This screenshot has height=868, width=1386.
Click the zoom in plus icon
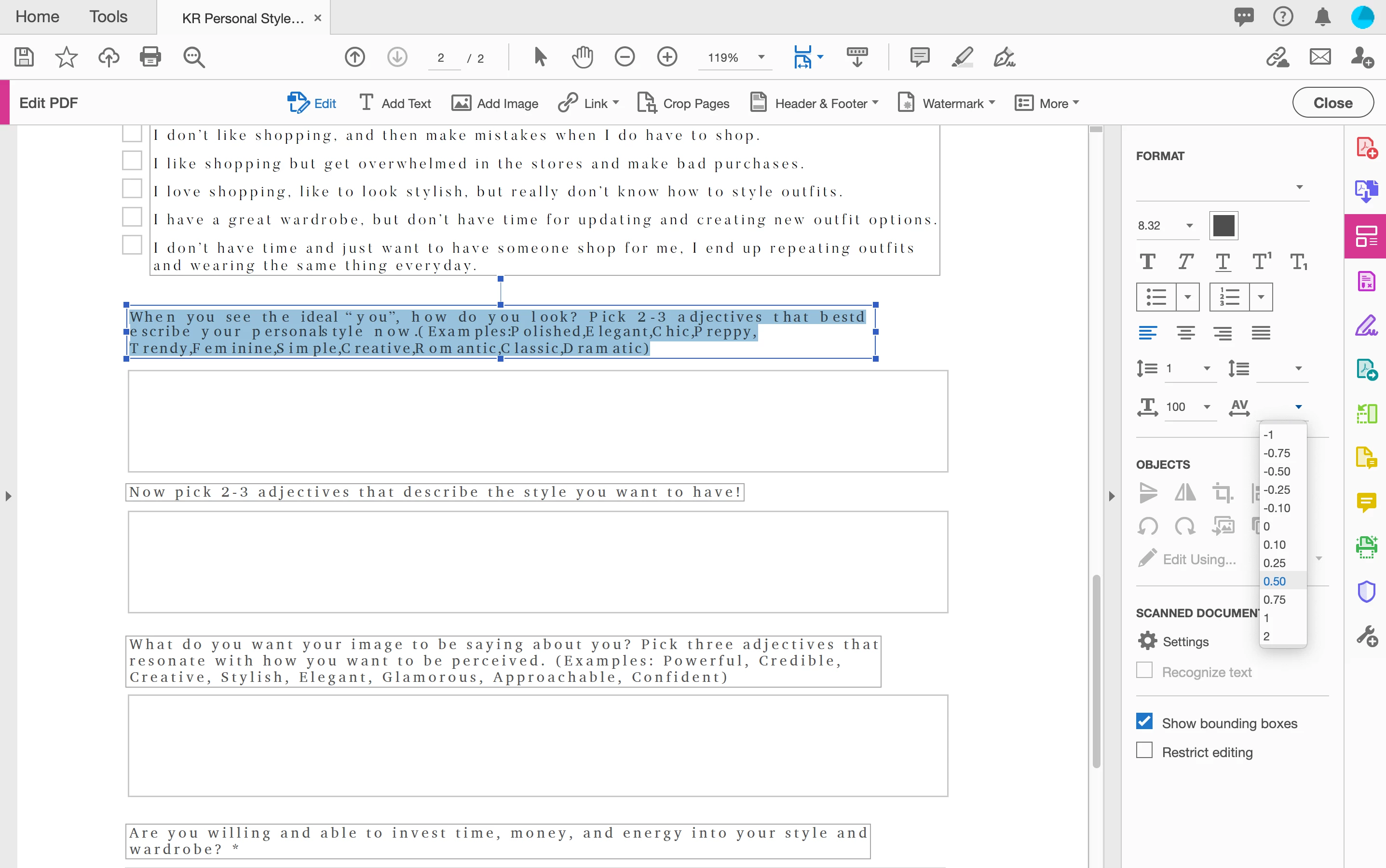point(666,57)
